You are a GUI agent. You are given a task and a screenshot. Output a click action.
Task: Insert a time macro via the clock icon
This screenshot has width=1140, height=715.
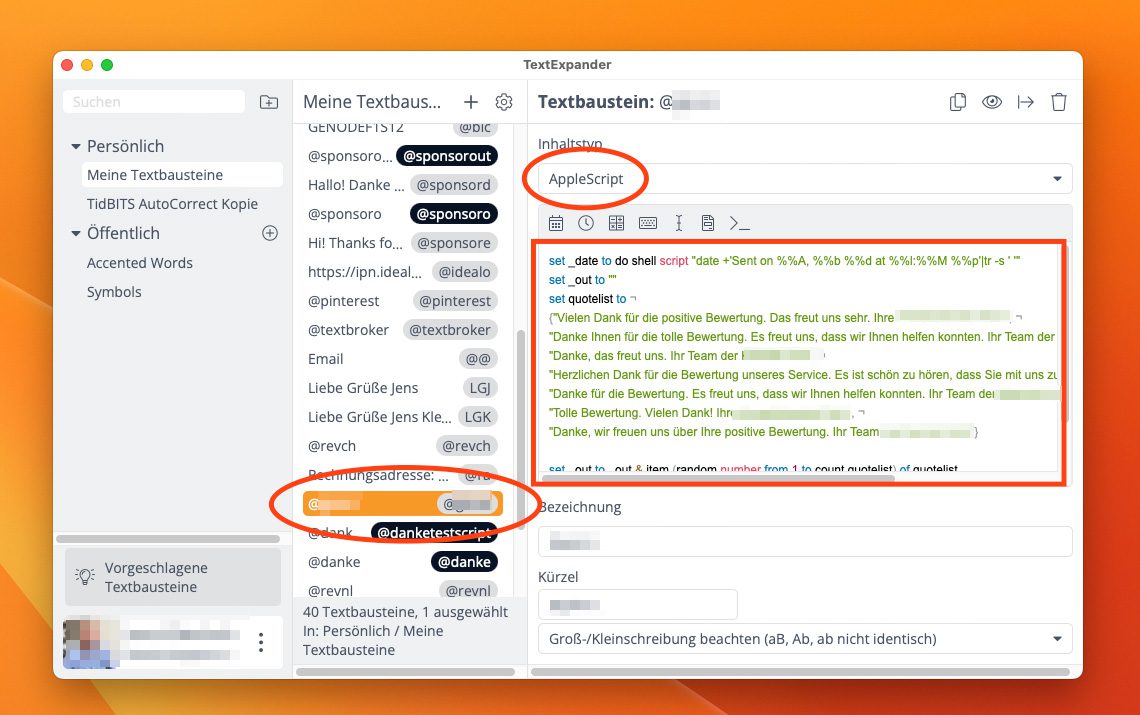[x=586, y=223]
